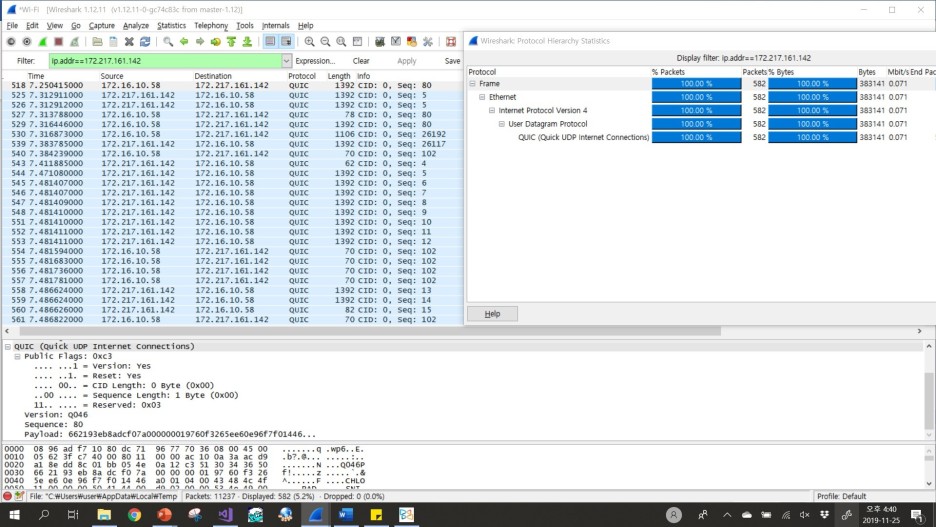Go back in packet history
Viewport: 936px width, 527px height.
click(x=184, y=41)
